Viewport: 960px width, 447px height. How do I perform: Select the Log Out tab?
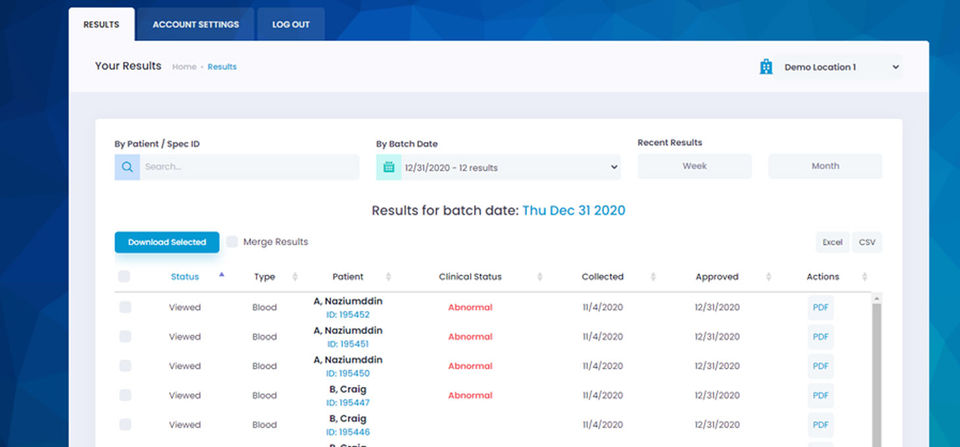click(x=291, y=24)
